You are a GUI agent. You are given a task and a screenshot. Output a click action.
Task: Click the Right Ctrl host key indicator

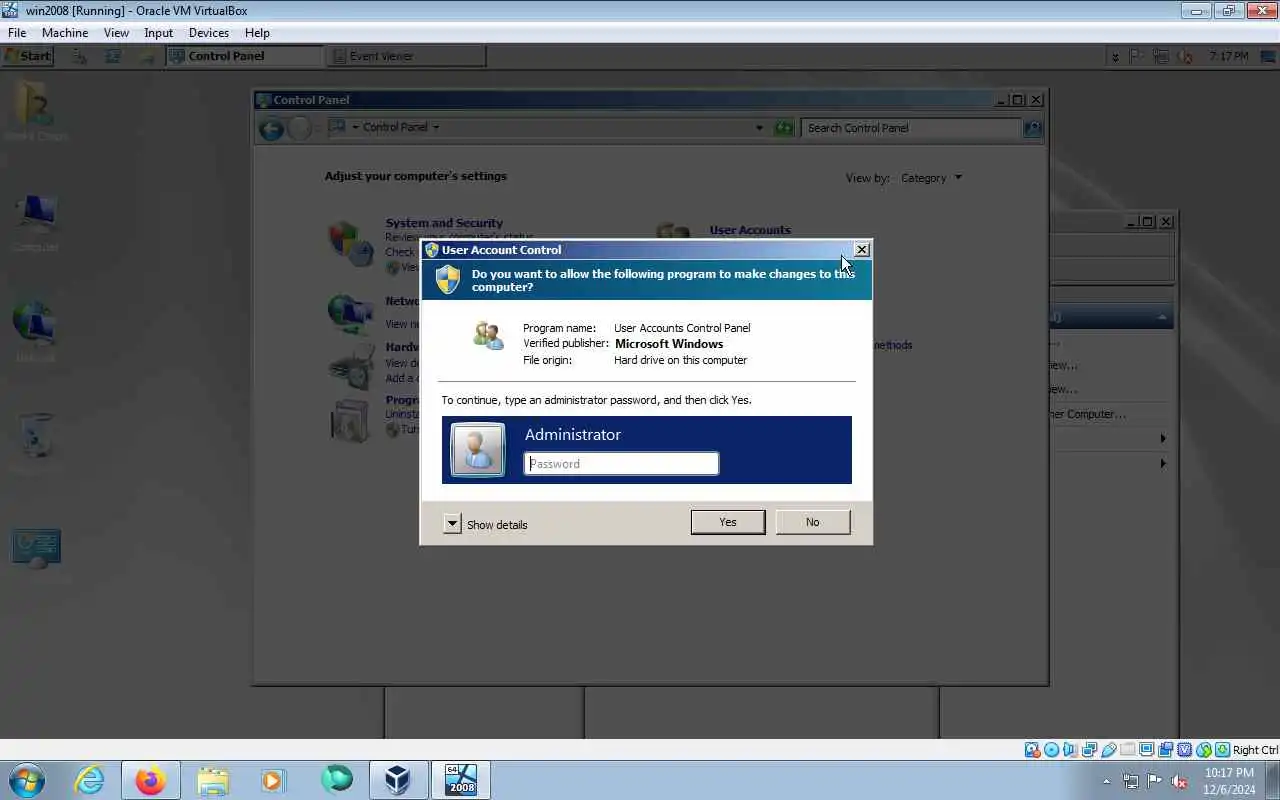click(x=1255, y=750)
